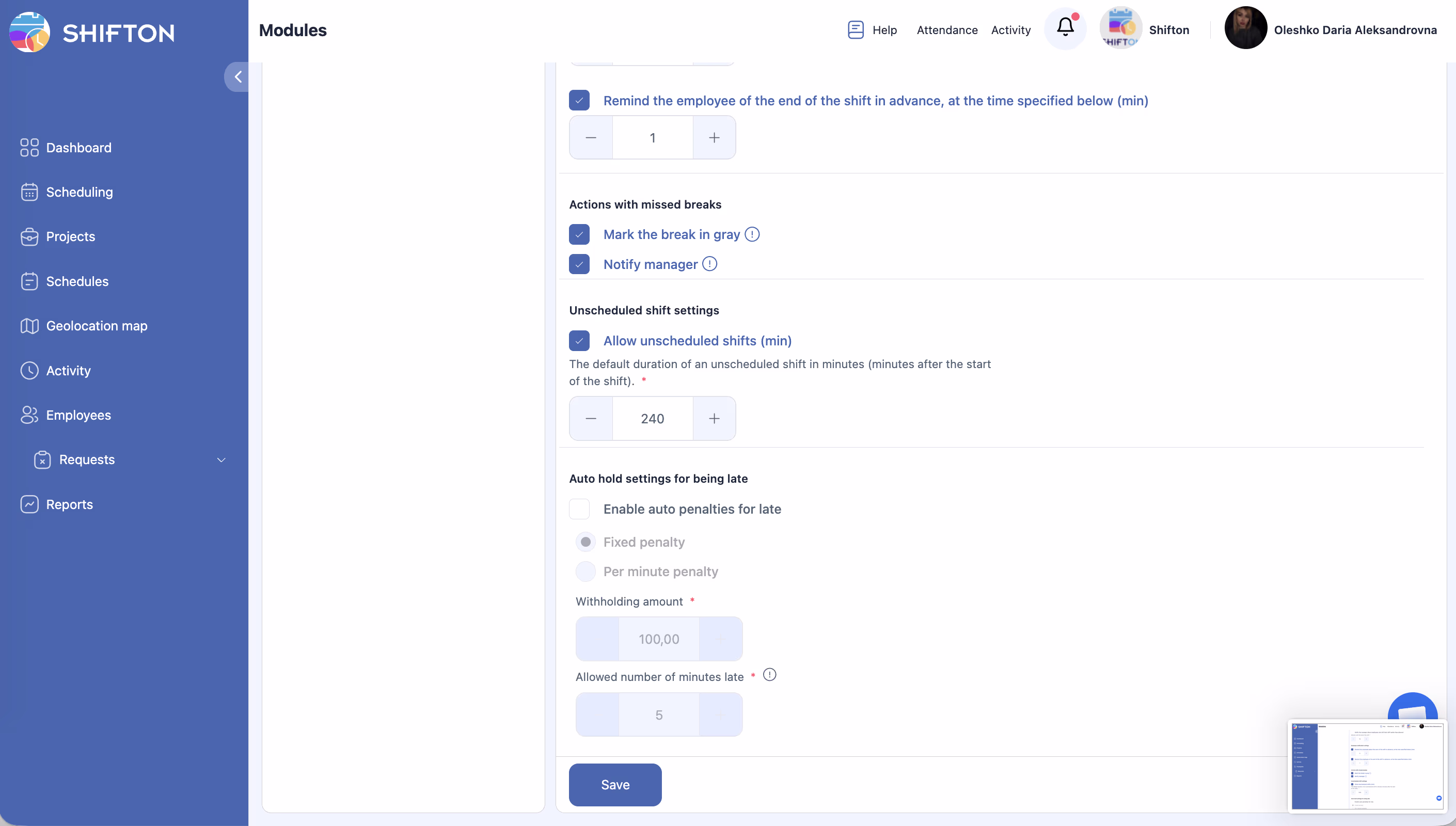Click info icon beside Allowed minutes late

769,675
